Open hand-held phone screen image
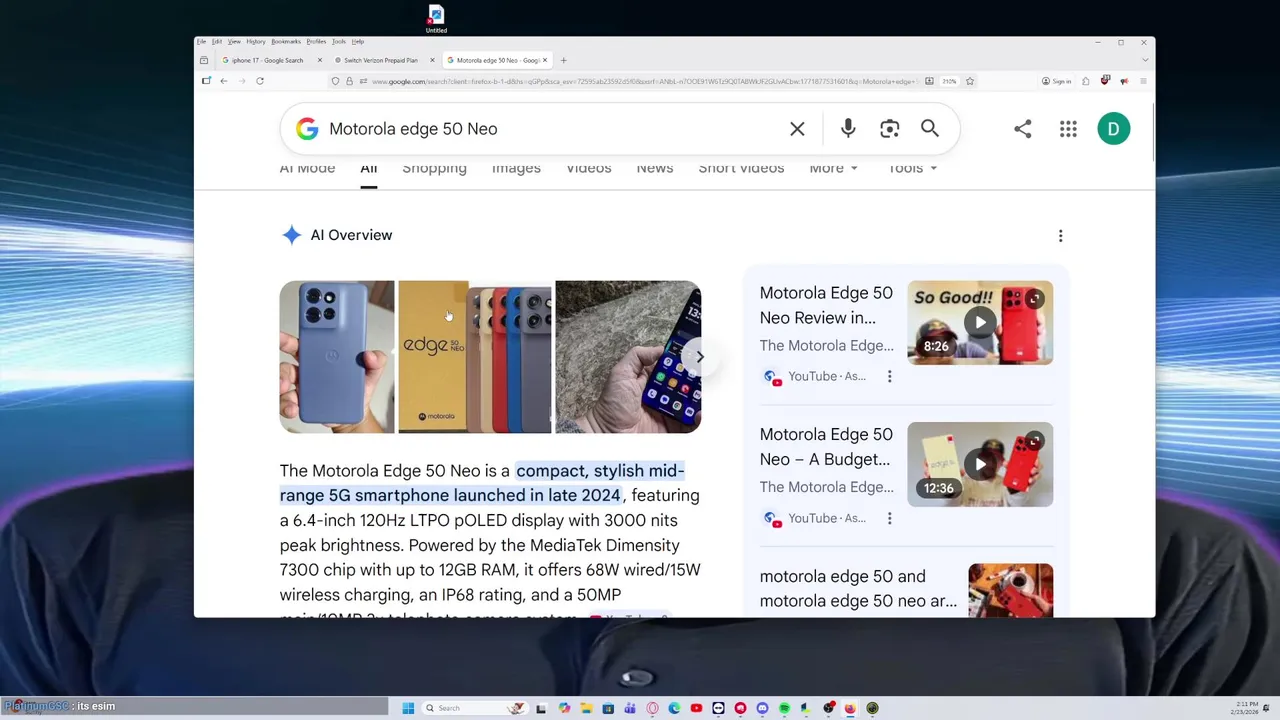The width and height of the screenshot is (1280, 720). point(628,357)
